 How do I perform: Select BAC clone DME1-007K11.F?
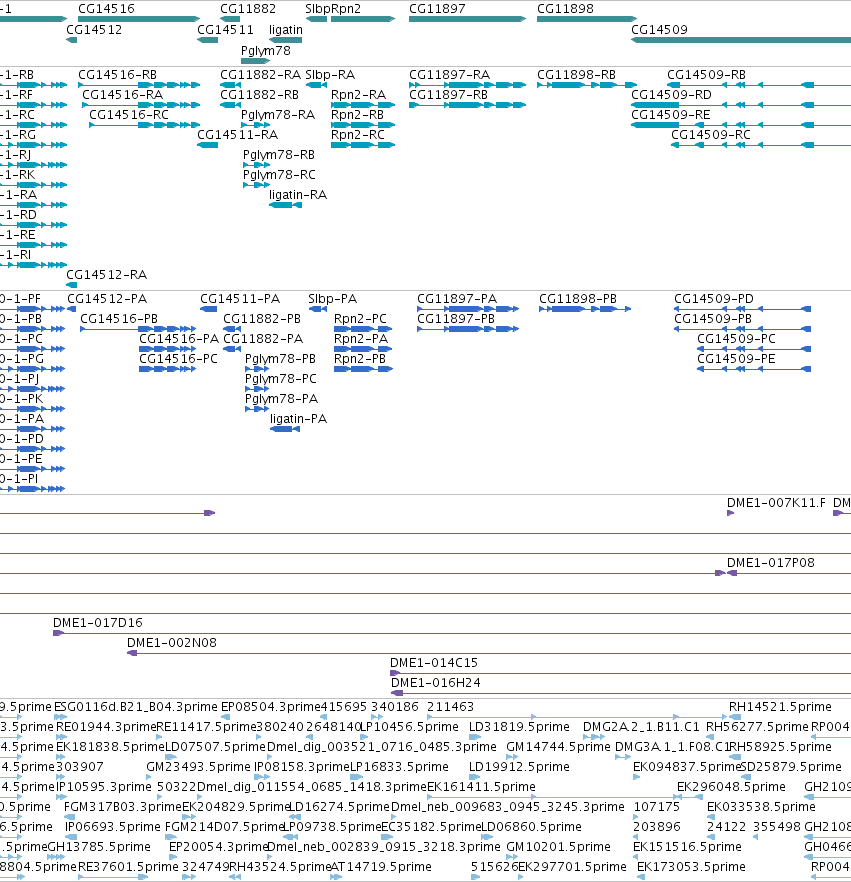point(777,503)
